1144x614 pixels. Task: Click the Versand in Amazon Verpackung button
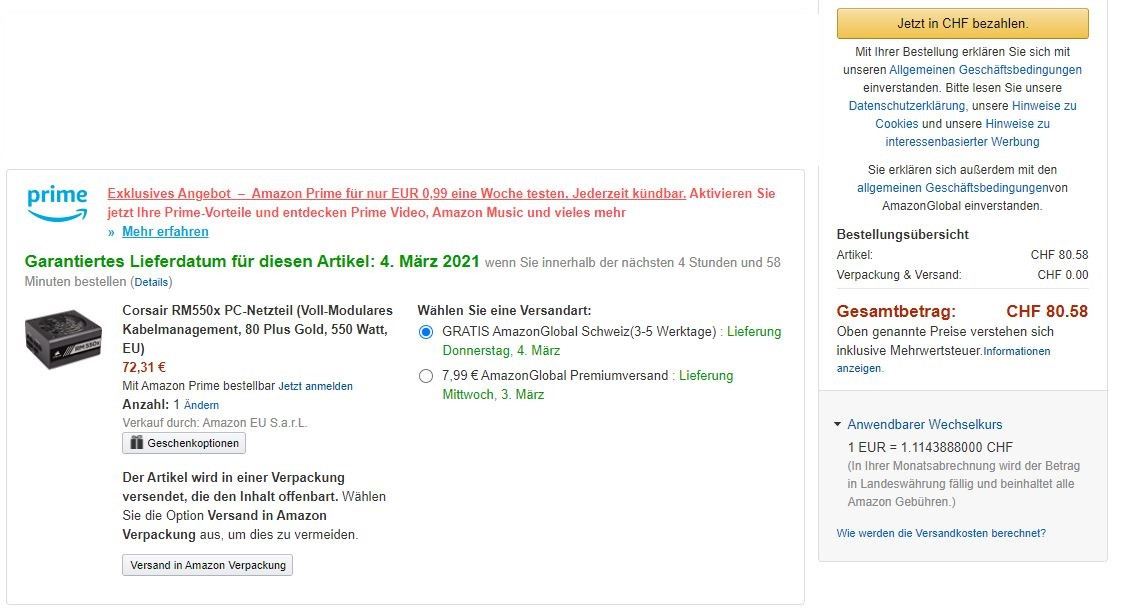(207, 565)
